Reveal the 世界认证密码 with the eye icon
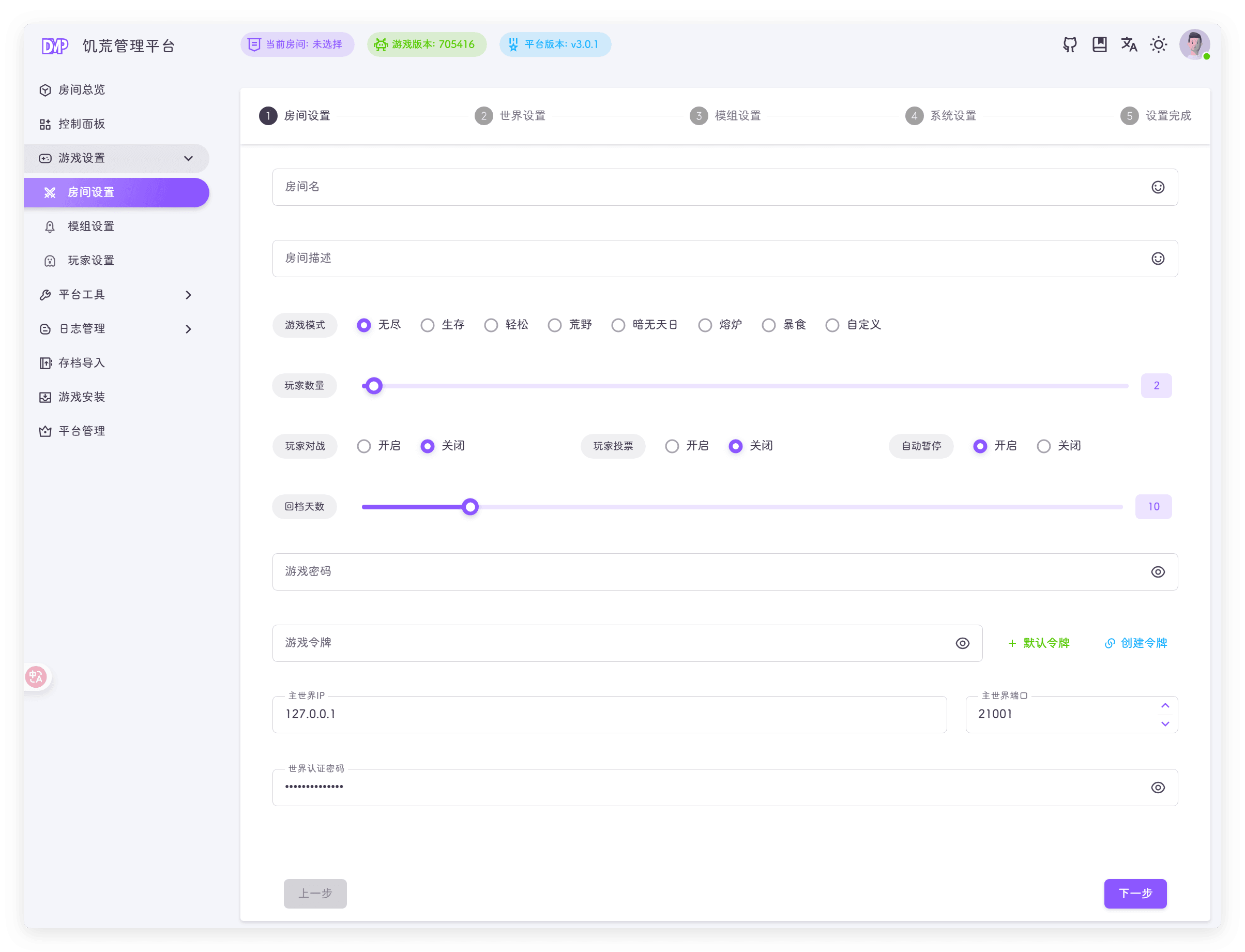Image resolution: width=1245 pixels, height=952 pixels. (1158, 787)
